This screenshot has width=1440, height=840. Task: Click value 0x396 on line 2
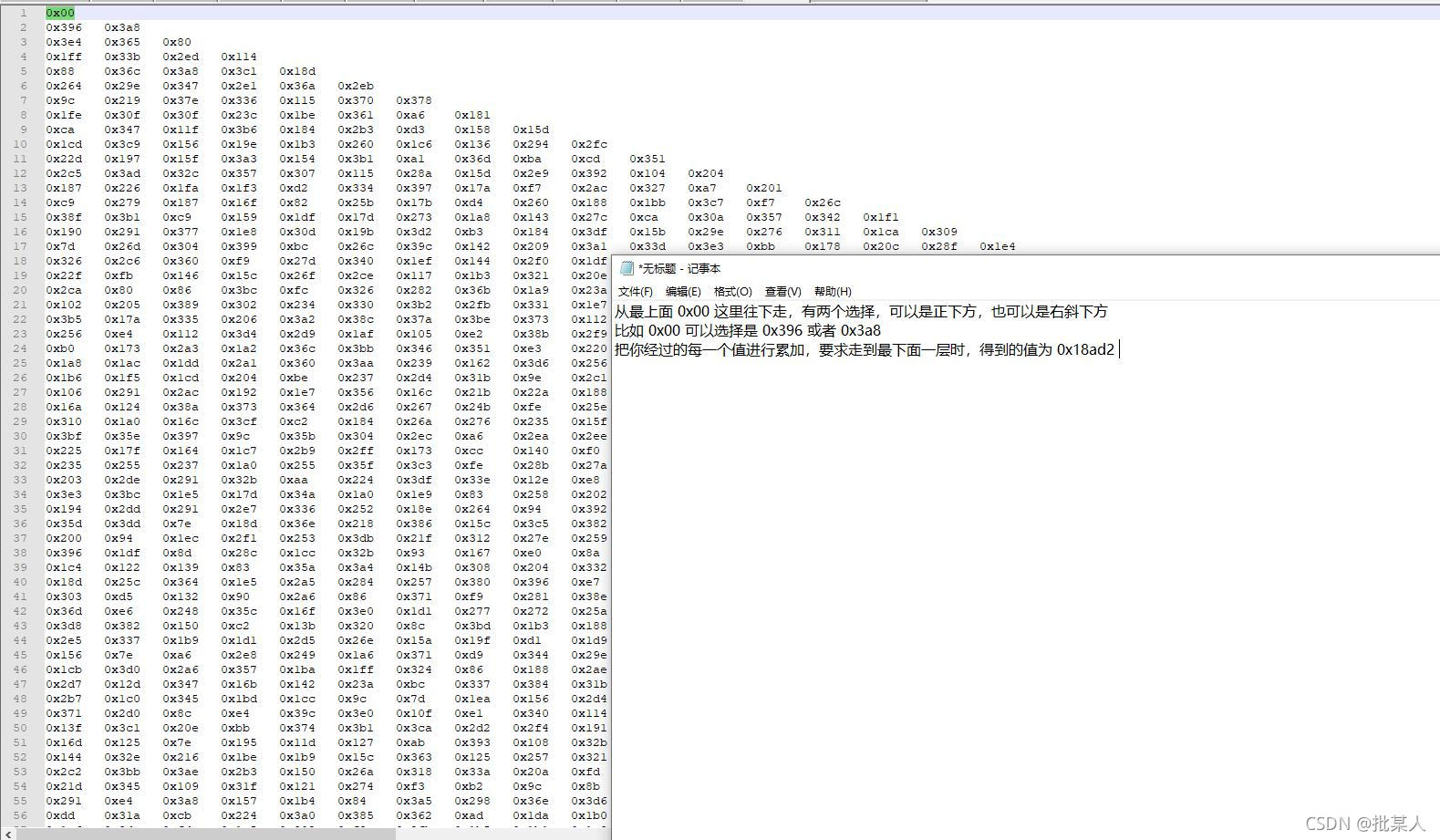tap(64, 27)
